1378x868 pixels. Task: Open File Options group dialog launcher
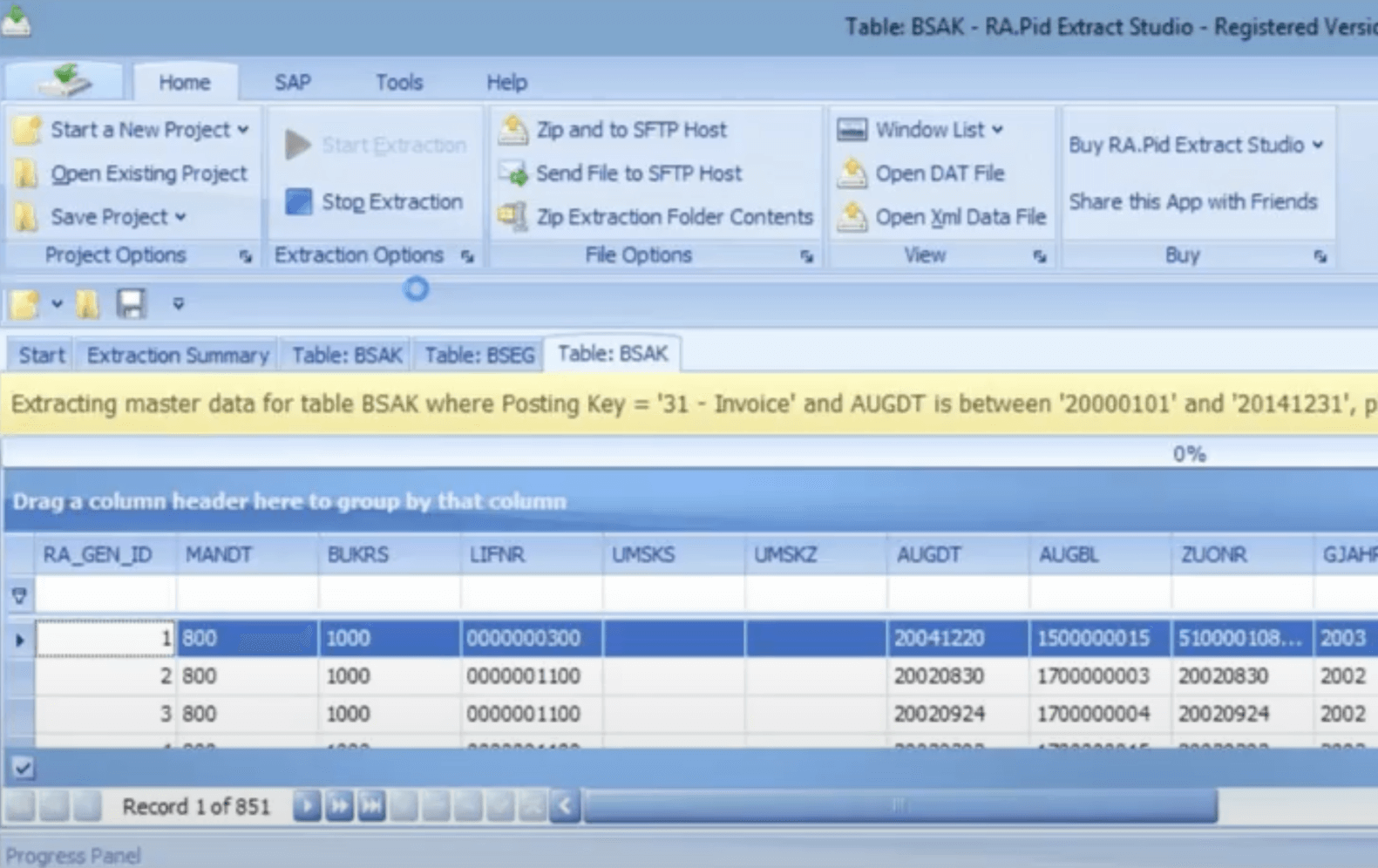pos(806,256)
